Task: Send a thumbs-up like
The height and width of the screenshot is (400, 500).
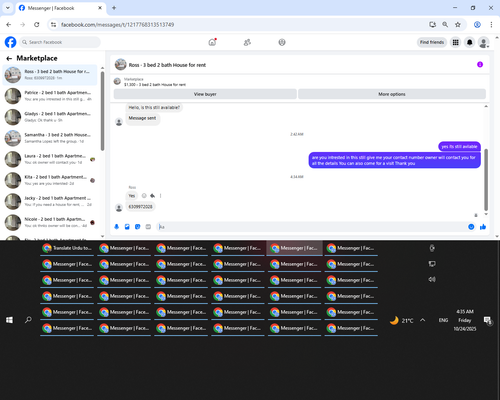Action: point(483,227)
